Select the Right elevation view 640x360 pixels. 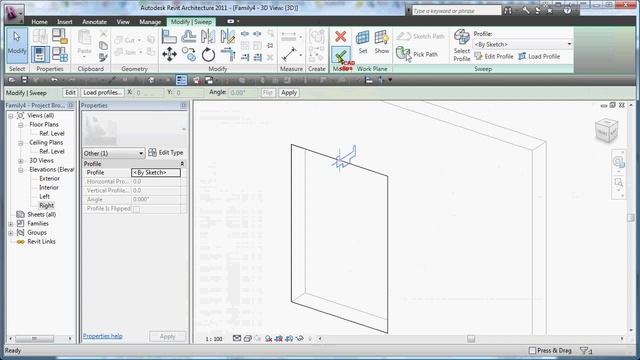[46, 205]
